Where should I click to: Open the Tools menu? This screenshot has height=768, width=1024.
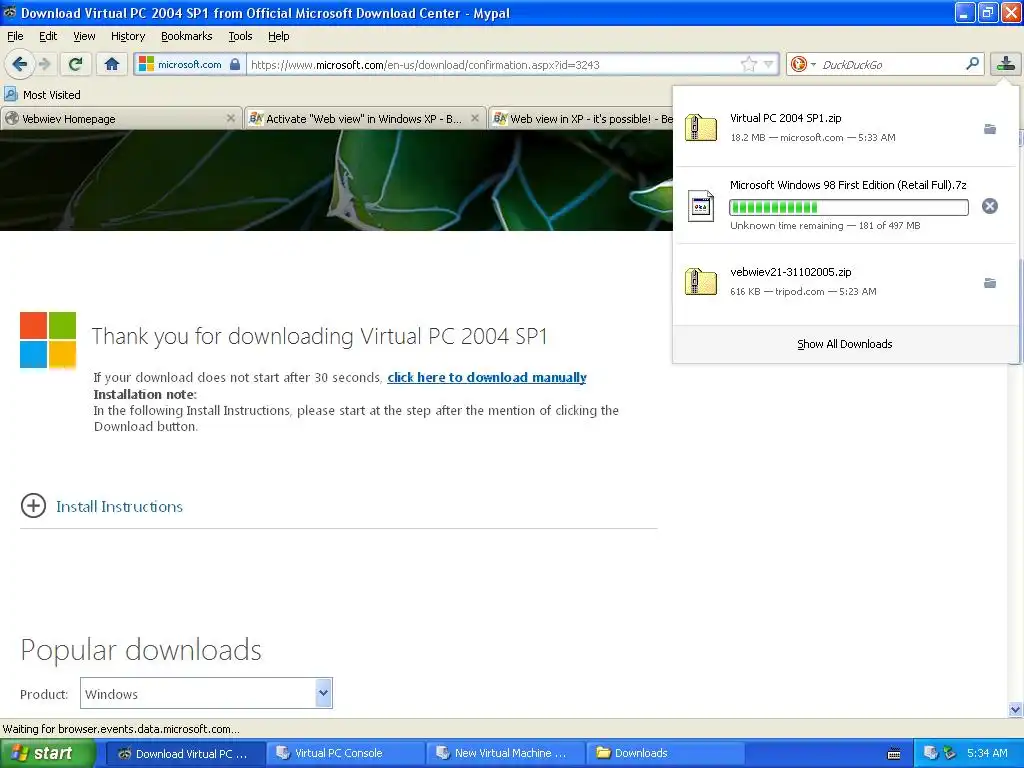click(x=240, y=36)
